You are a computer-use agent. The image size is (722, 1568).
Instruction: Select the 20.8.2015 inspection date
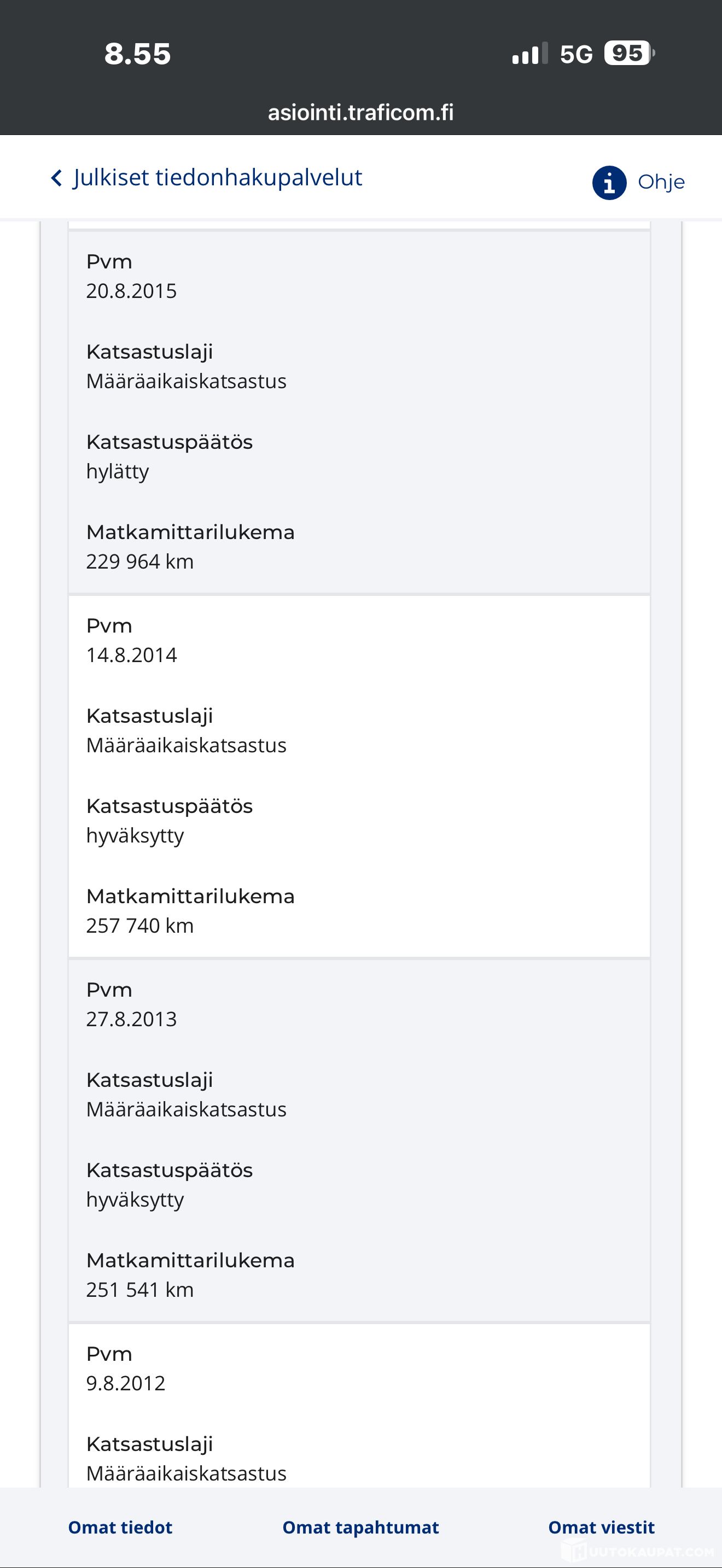click(131, 291)
